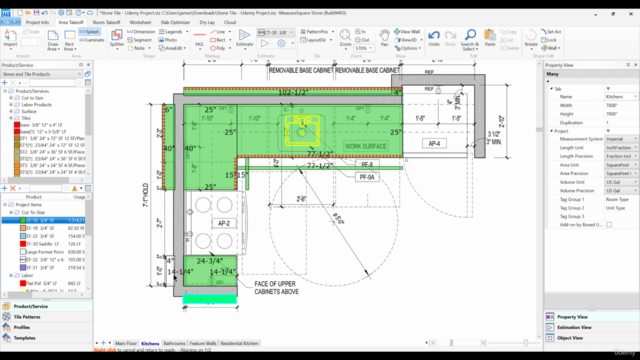The height and width of the screenshot is (360, 640).
Task: Click the estimate settings gear icon
Action: [x=281, y=43]
